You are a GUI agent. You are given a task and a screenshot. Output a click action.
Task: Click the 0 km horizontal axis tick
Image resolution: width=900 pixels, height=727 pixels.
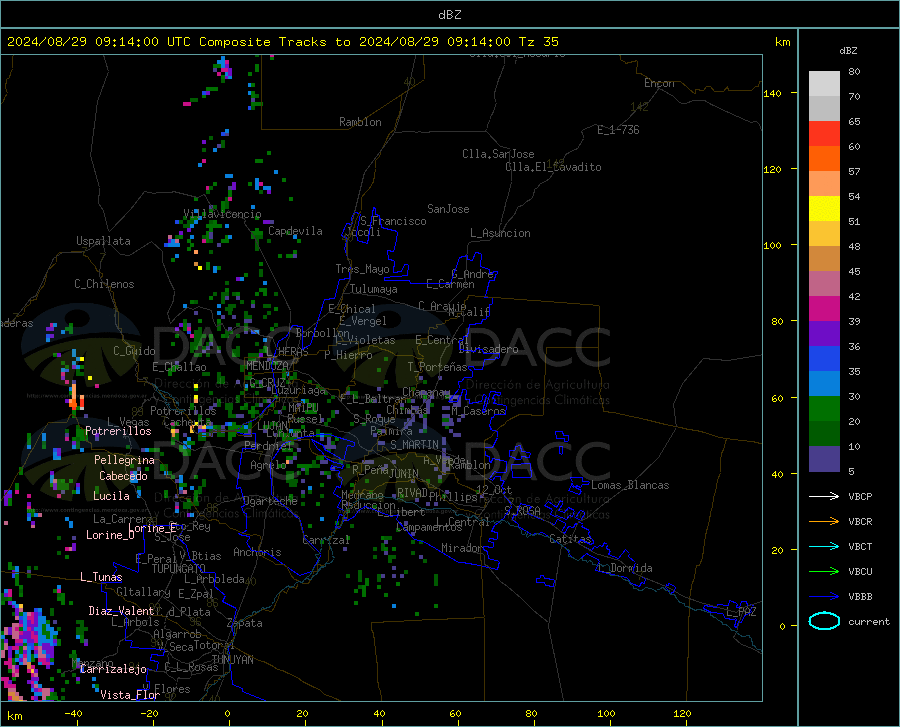[x=227, y=714]
